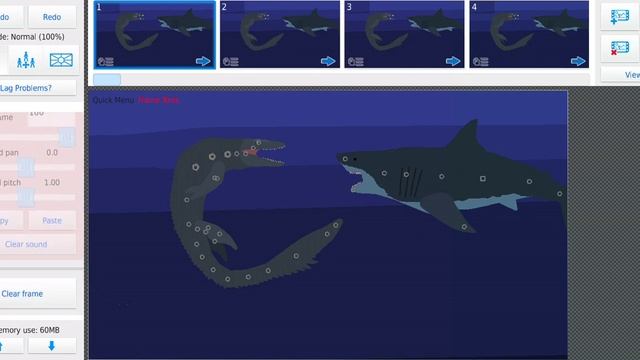This screenshot has height=360, width=640.
Task: Open frame 3 timing settings icon
Action: click(356, 62)
